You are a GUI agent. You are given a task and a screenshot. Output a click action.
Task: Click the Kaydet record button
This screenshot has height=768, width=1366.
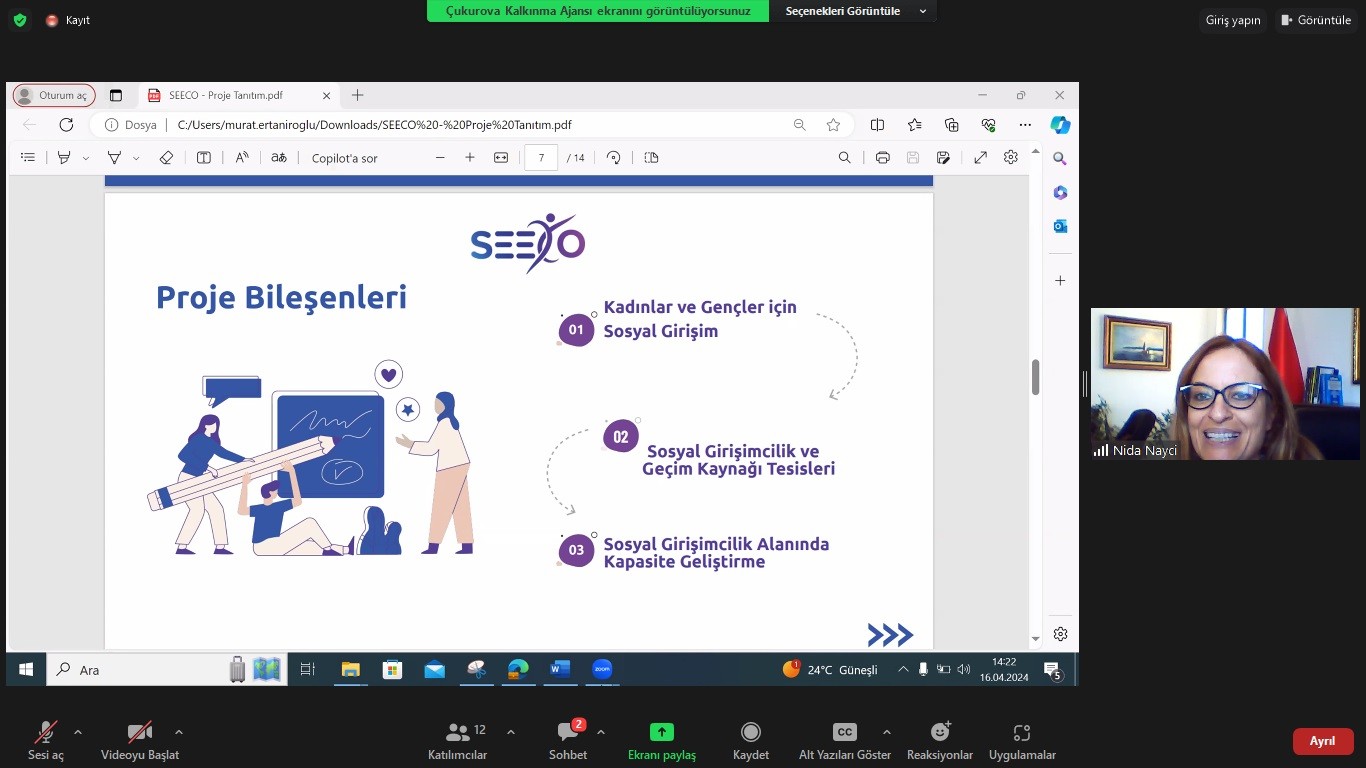click(751, 740)
